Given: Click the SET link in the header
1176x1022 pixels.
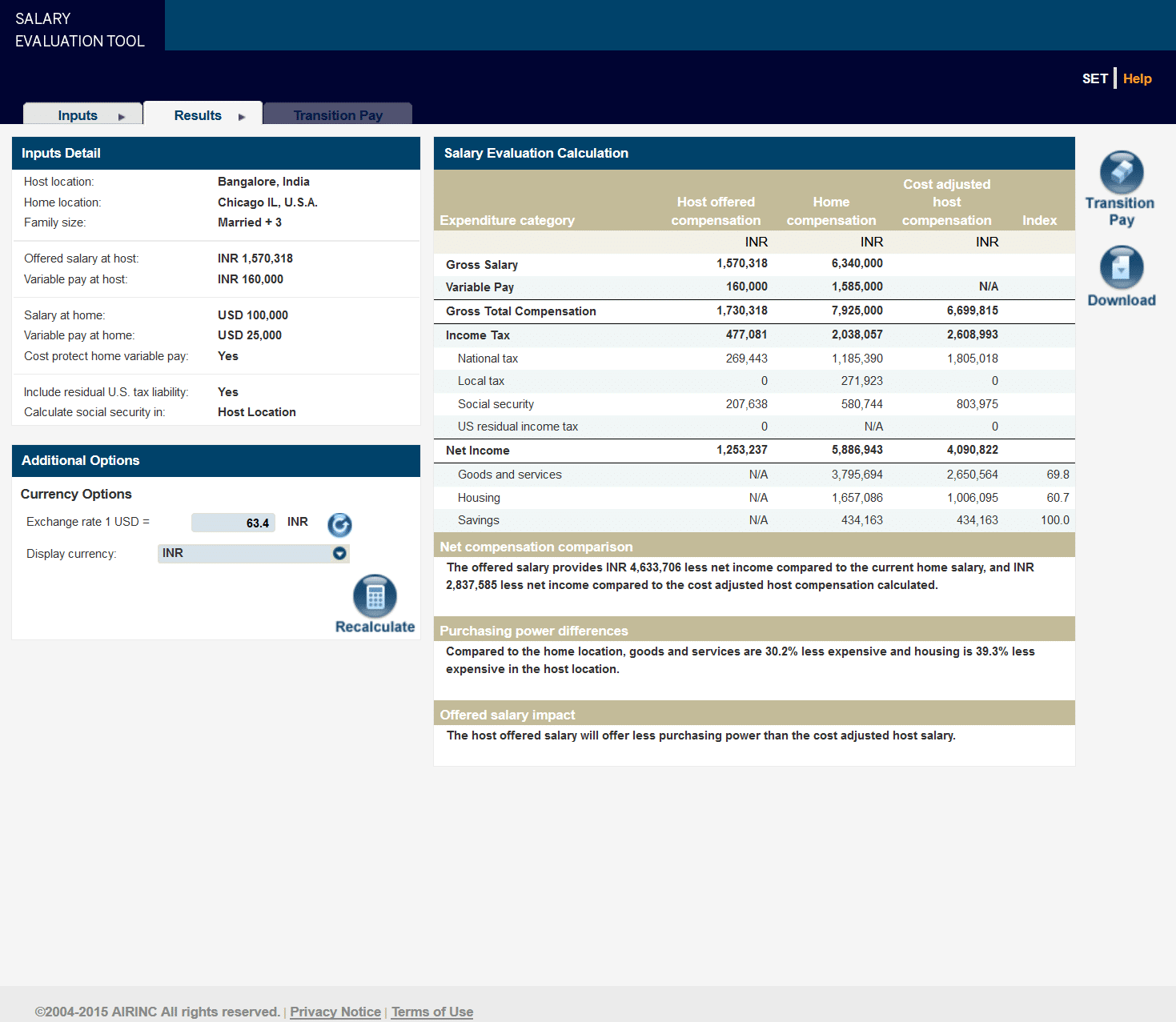Looking at the screenshot, I should click(x=1094, y=78).
